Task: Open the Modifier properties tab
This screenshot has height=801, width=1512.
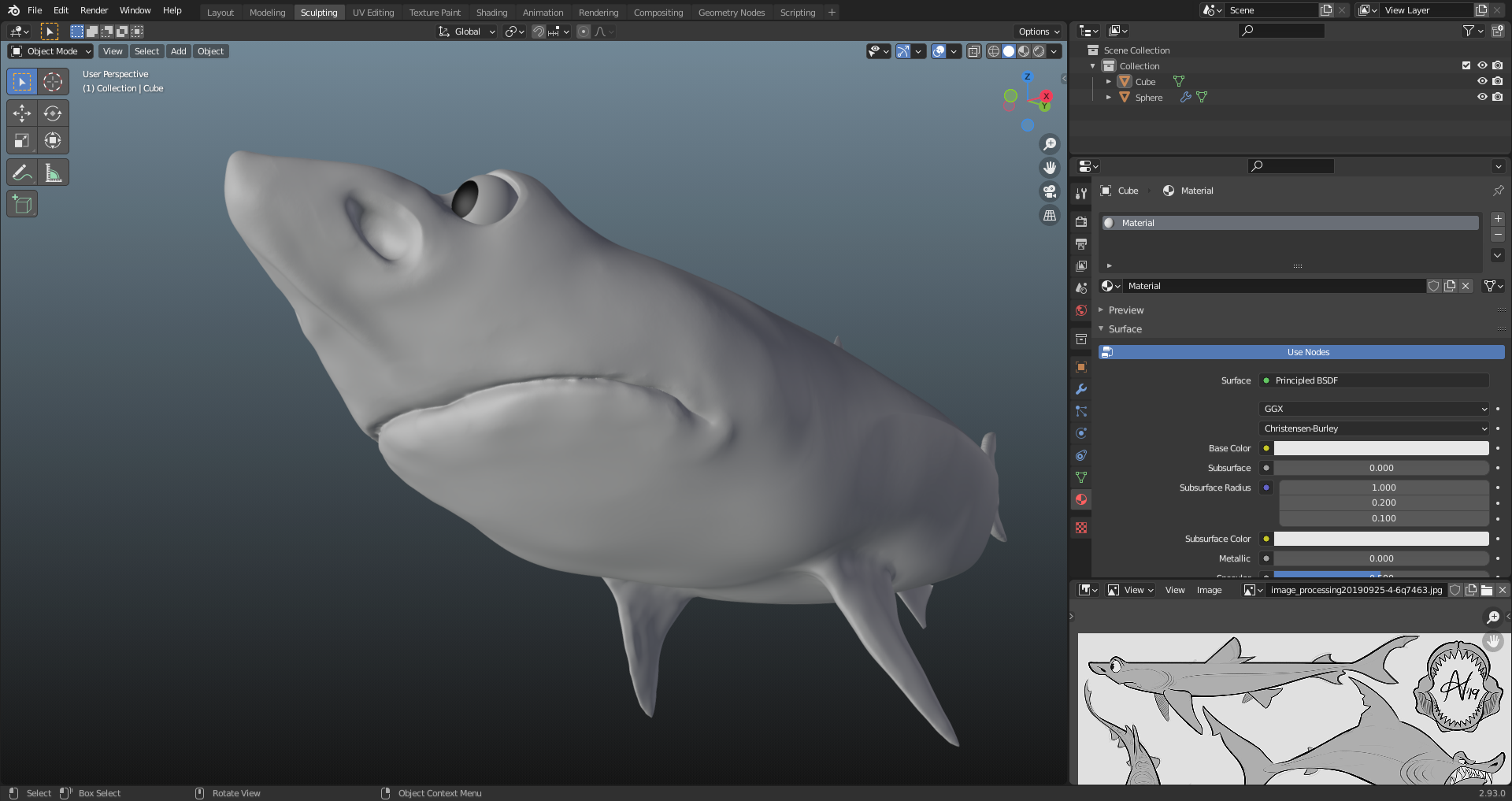Action: point(1081,389)
